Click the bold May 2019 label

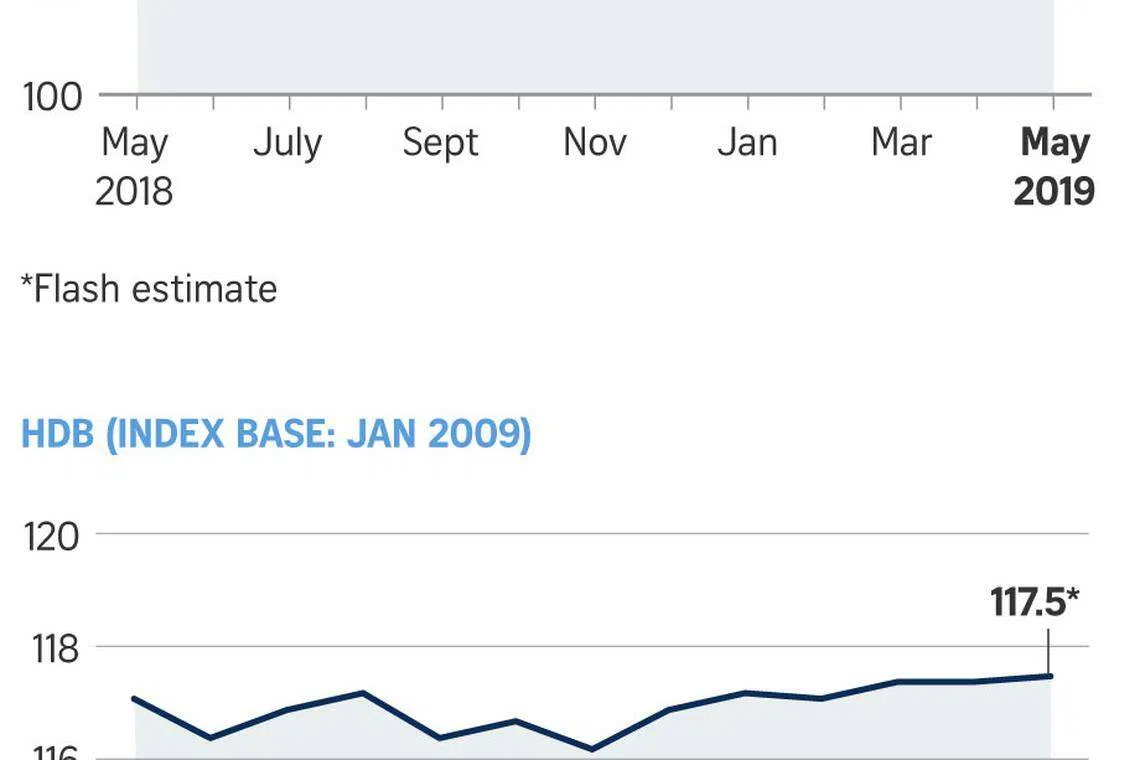click(x=1054, y=166)
